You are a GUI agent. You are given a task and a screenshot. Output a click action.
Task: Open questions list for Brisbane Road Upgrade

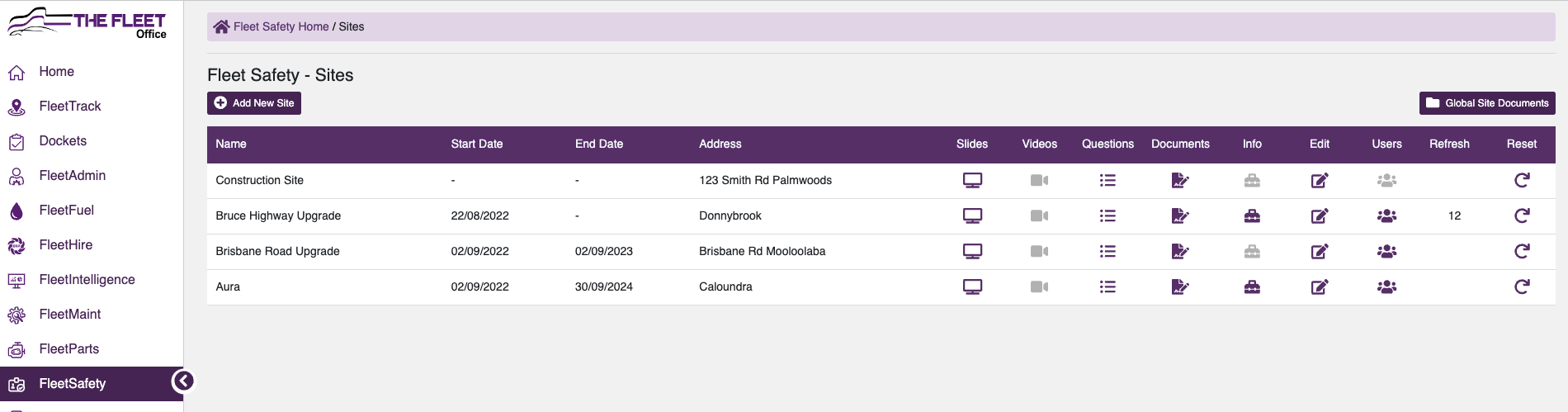tap(1108, 251)
